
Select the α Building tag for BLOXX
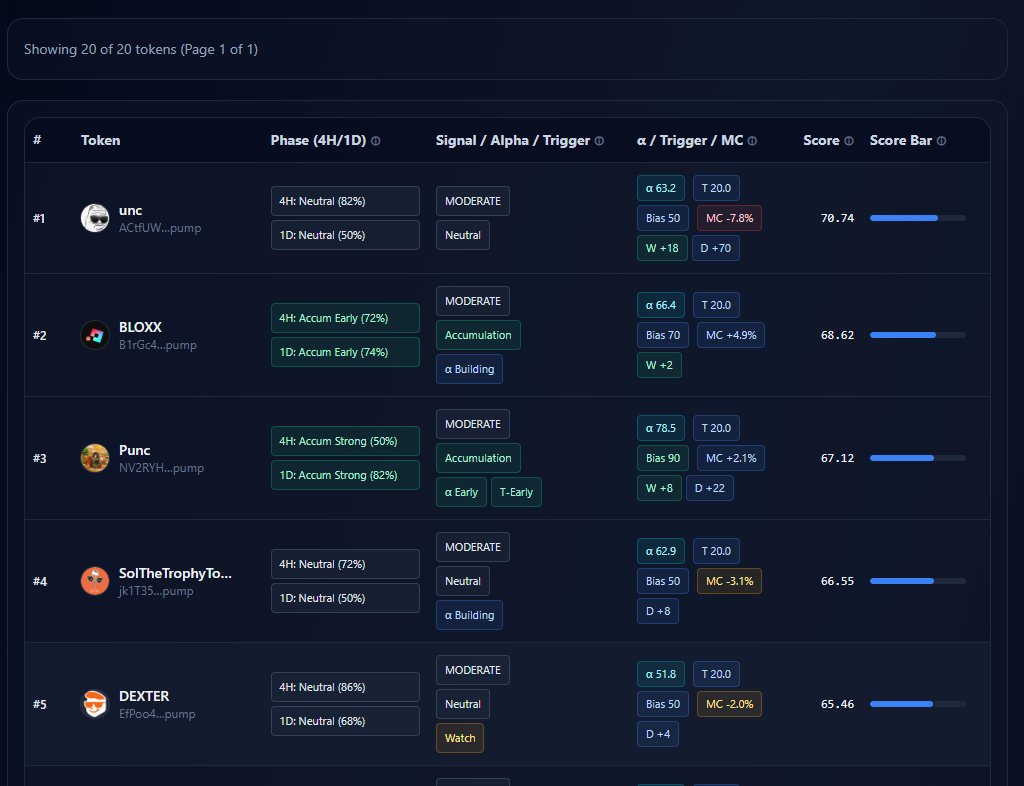click(469, 369)
